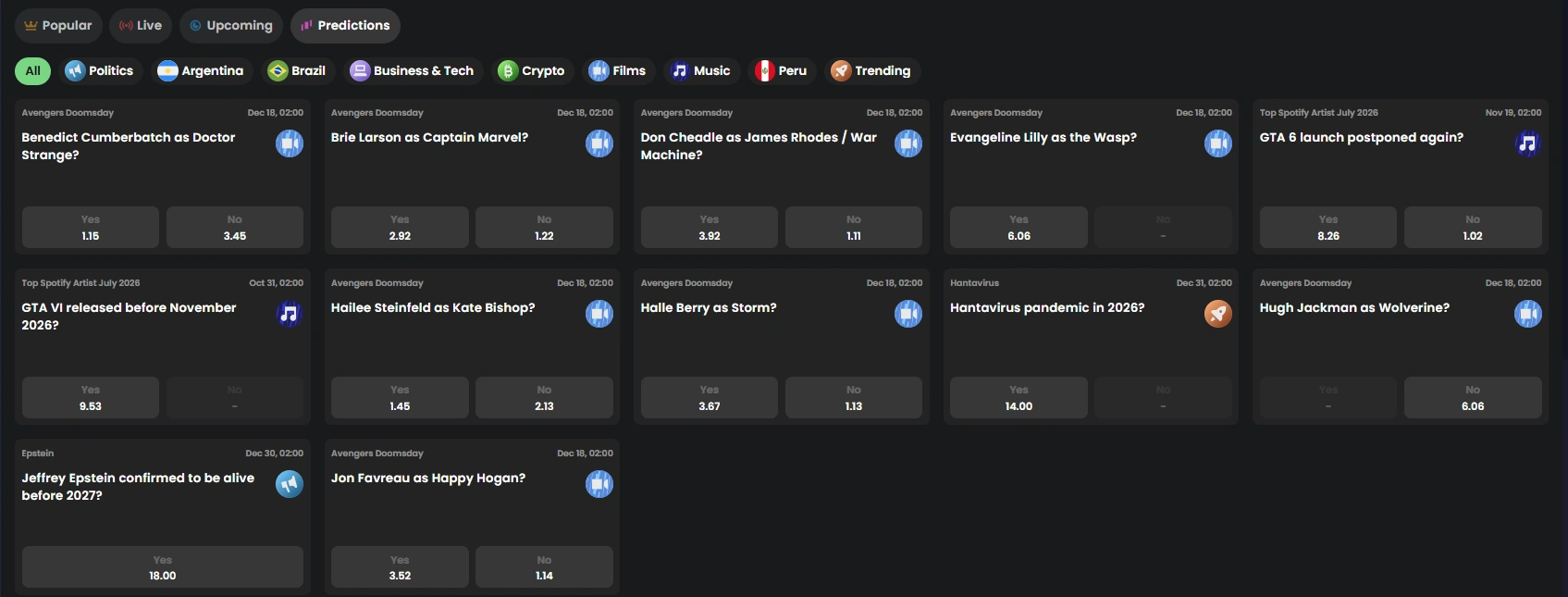The height and width of the screenshot is (597, 1568).
Task: Click film icon on Hugh Jackman card
Action: click(1527, 314)
